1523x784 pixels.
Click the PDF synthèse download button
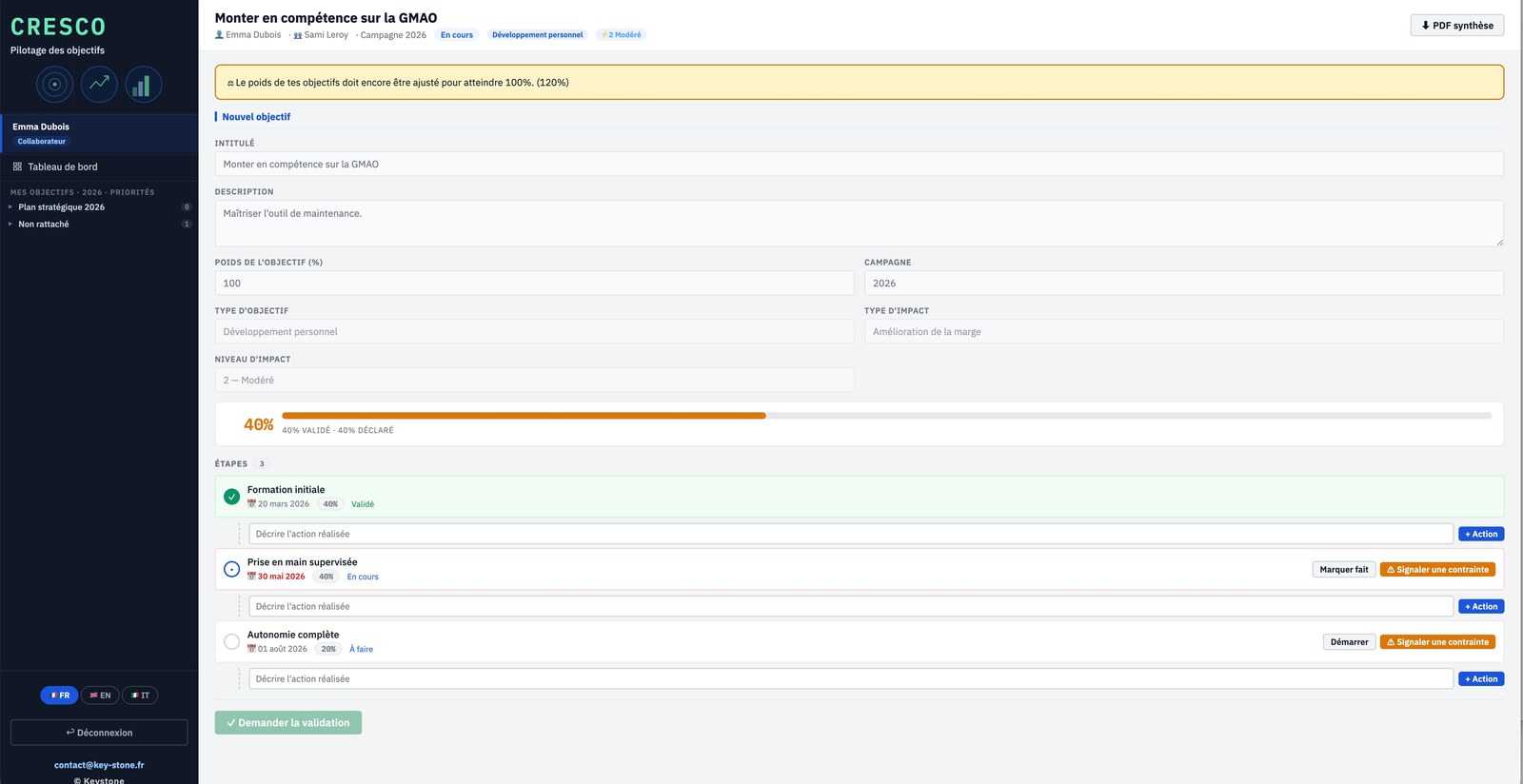(x=1456, y=26)
